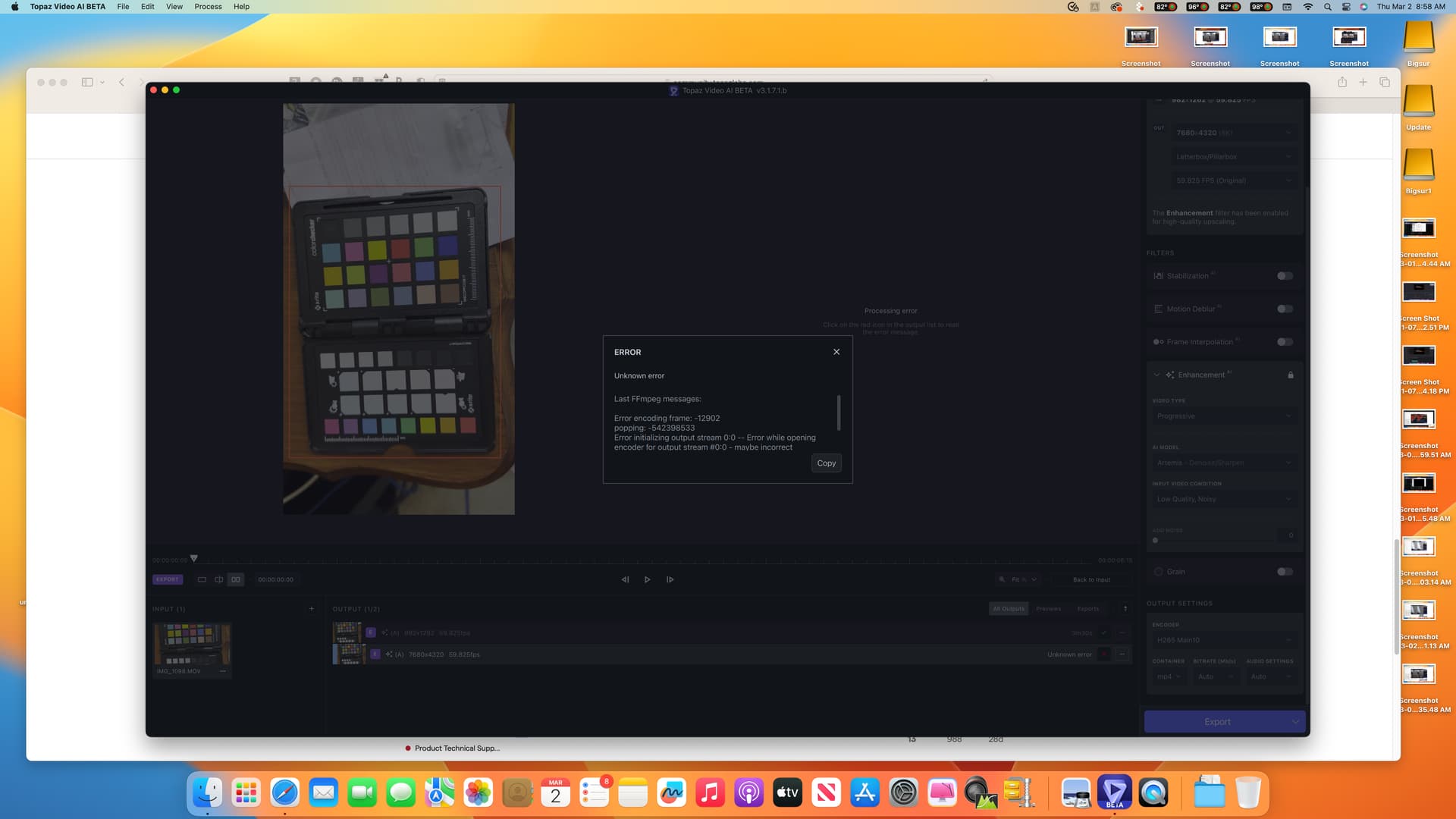Select split view layout icon
This screenshot has height=819, width=1456.
pyautogui.click(x=218, y=579)
